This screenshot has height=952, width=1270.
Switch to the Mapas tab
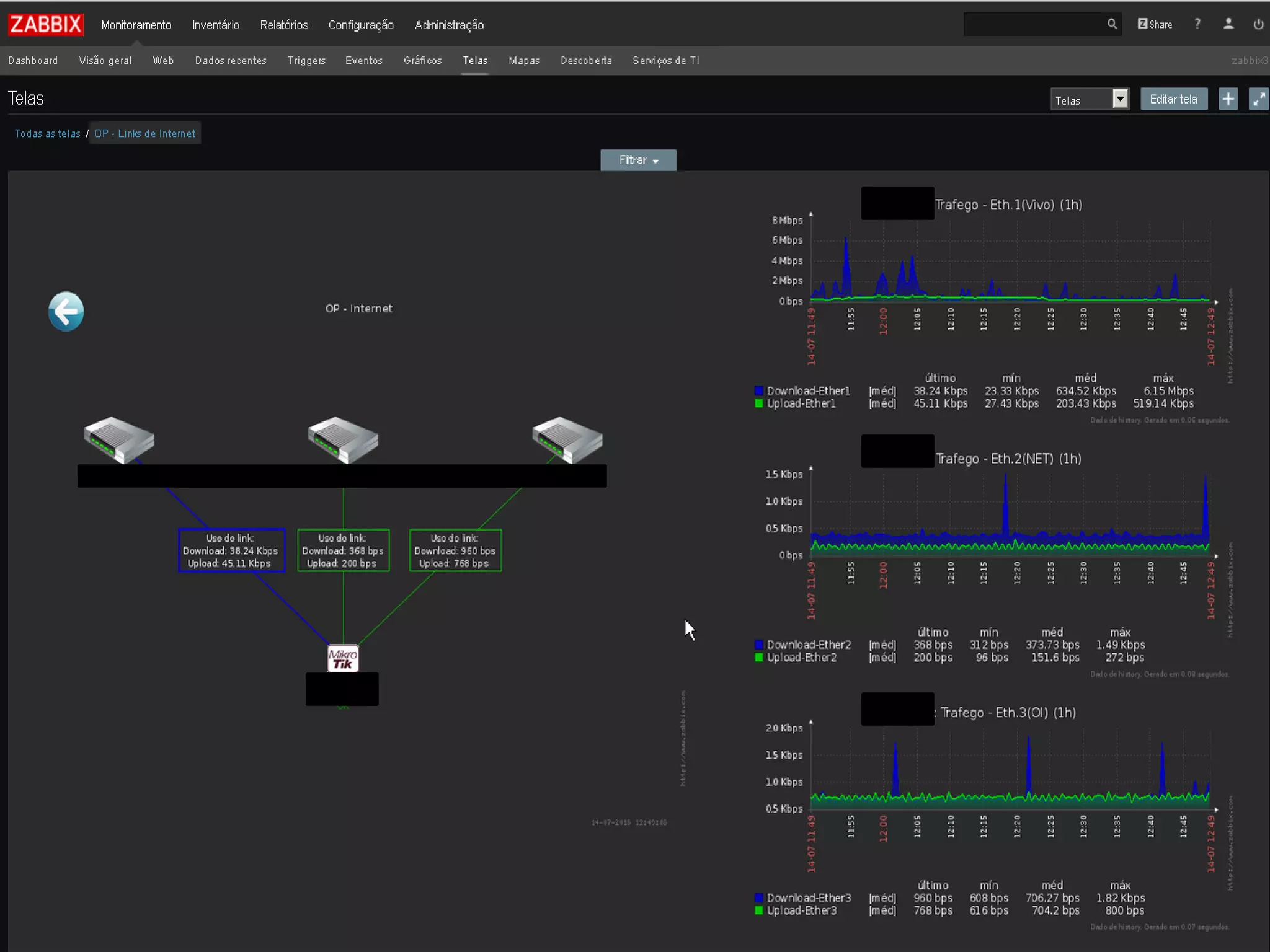pos(524,60)
